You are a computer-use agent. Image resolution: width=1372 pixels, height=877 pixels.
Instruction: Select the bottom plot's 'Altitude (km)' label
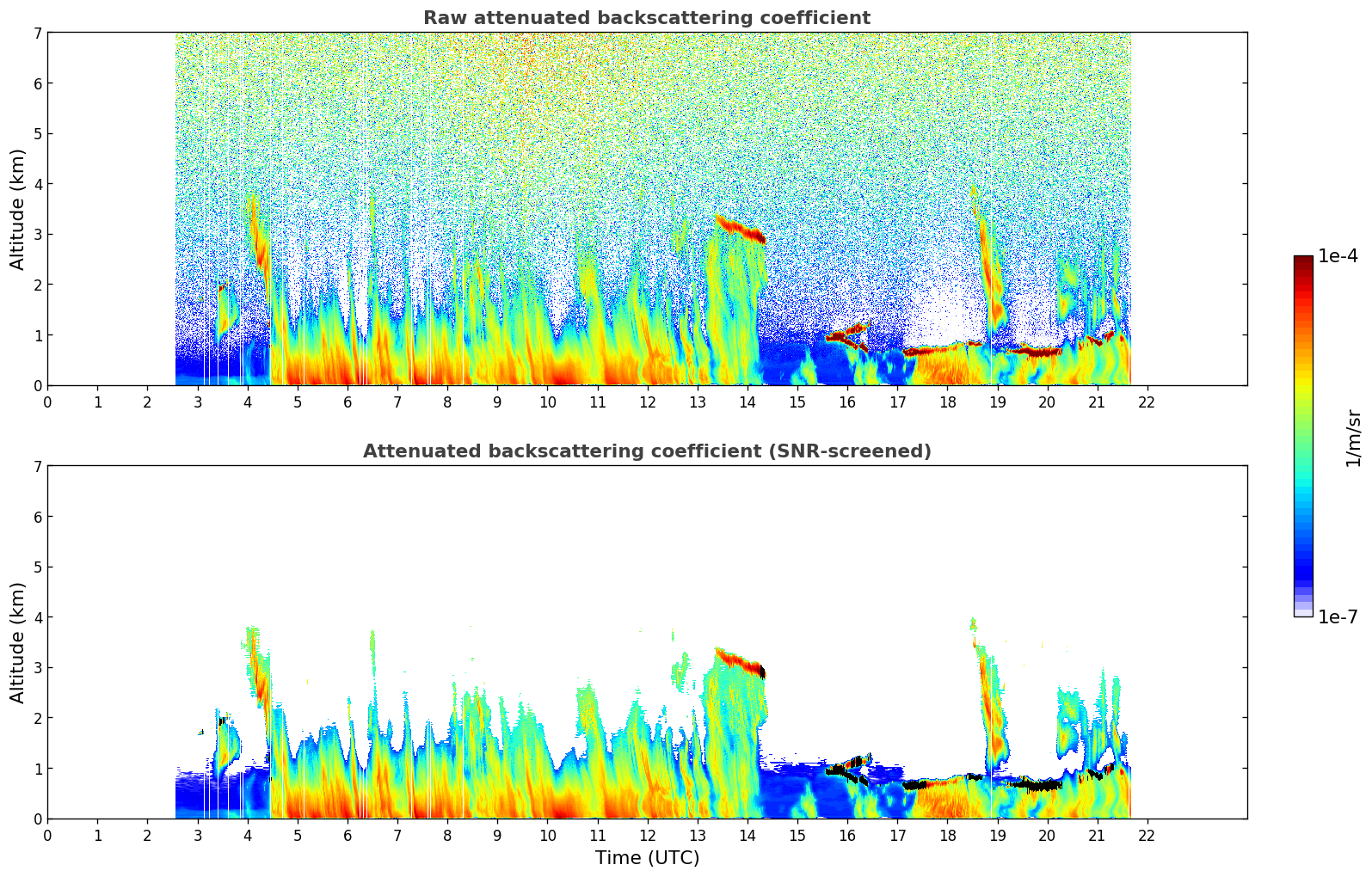pos(18,642)
